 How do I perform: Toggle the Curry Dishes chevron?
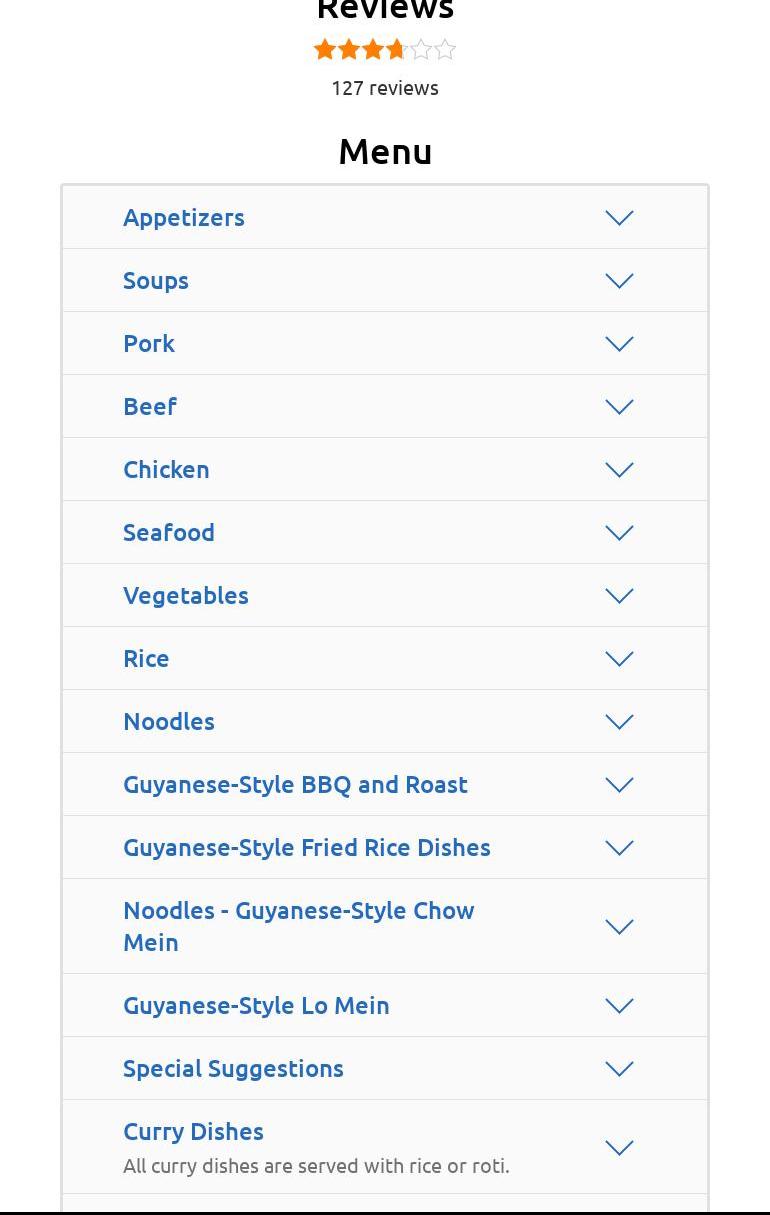(619, 1148)
